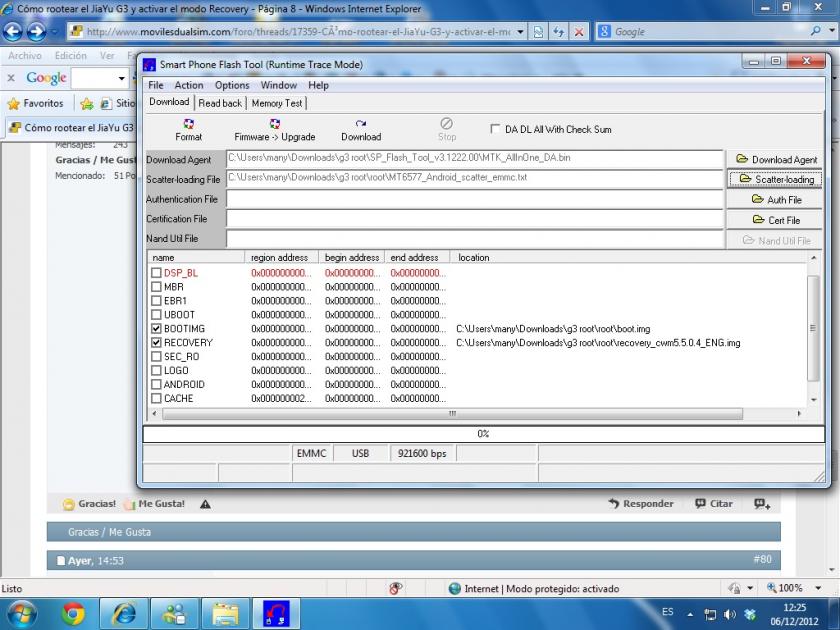840x630 pixels.
Task: Click the Citar link in forum
Action: [x=714, y=504]
